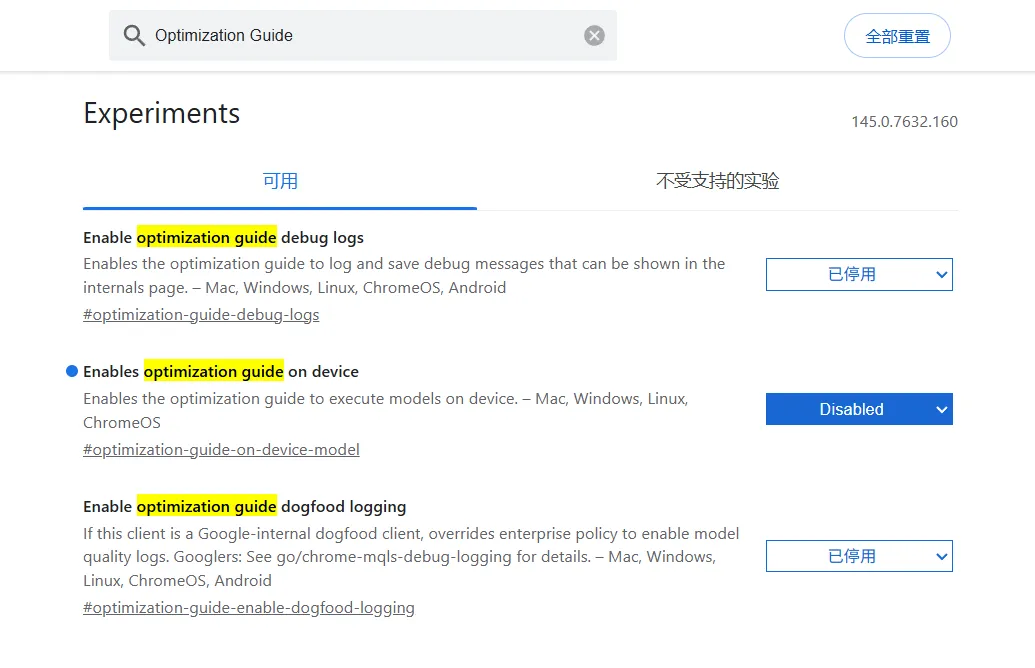Click the version number 145.0.7632.160
The width and height of the screenshot is (1035, 668).
(x=904, y=122)
